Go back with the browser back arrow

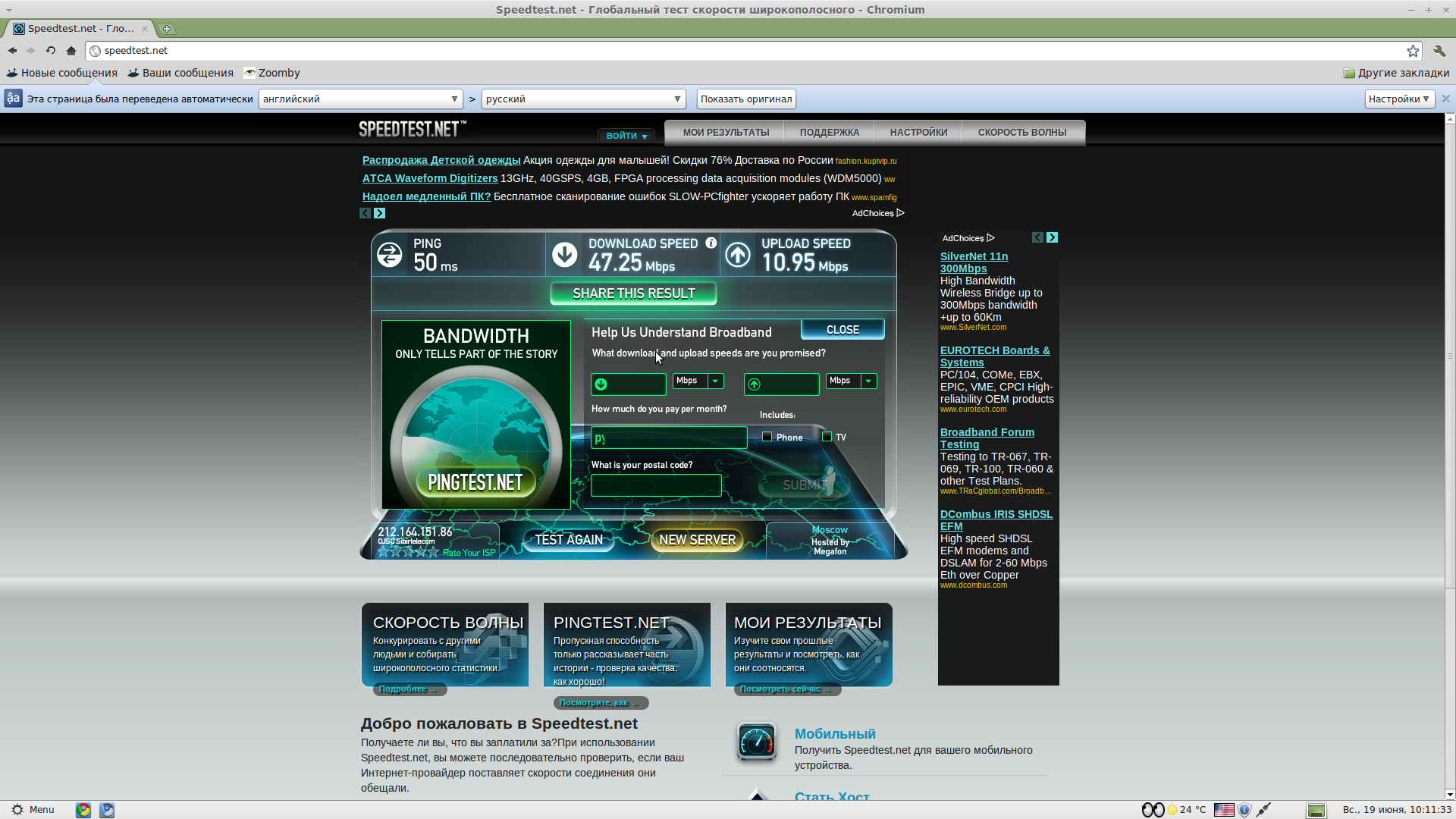tap(12, 51)
